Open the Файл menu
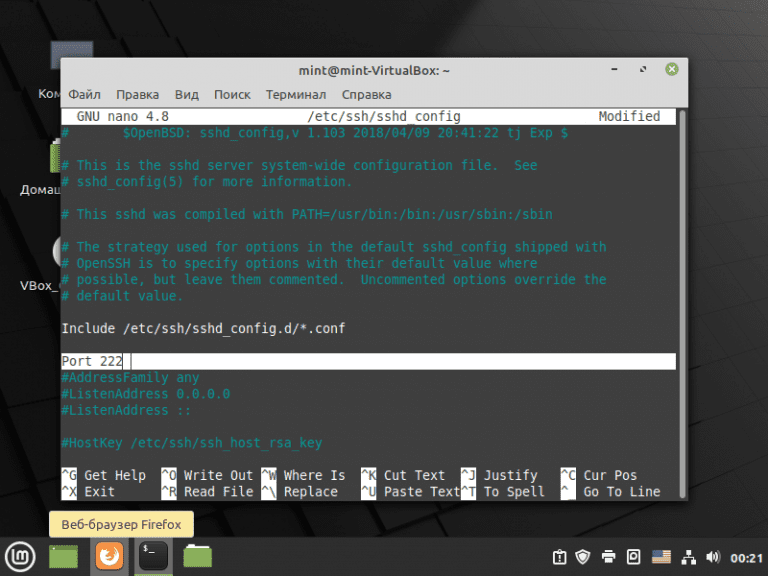 (84, 95)
